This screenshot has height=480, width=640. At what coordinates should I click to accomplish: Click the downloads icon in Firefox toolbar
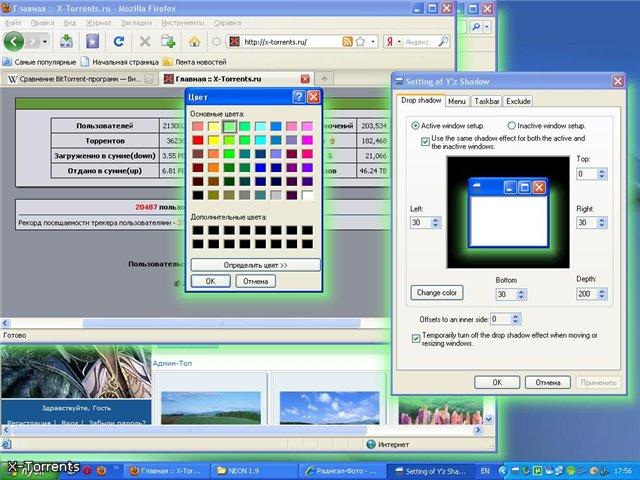(66, 42)
